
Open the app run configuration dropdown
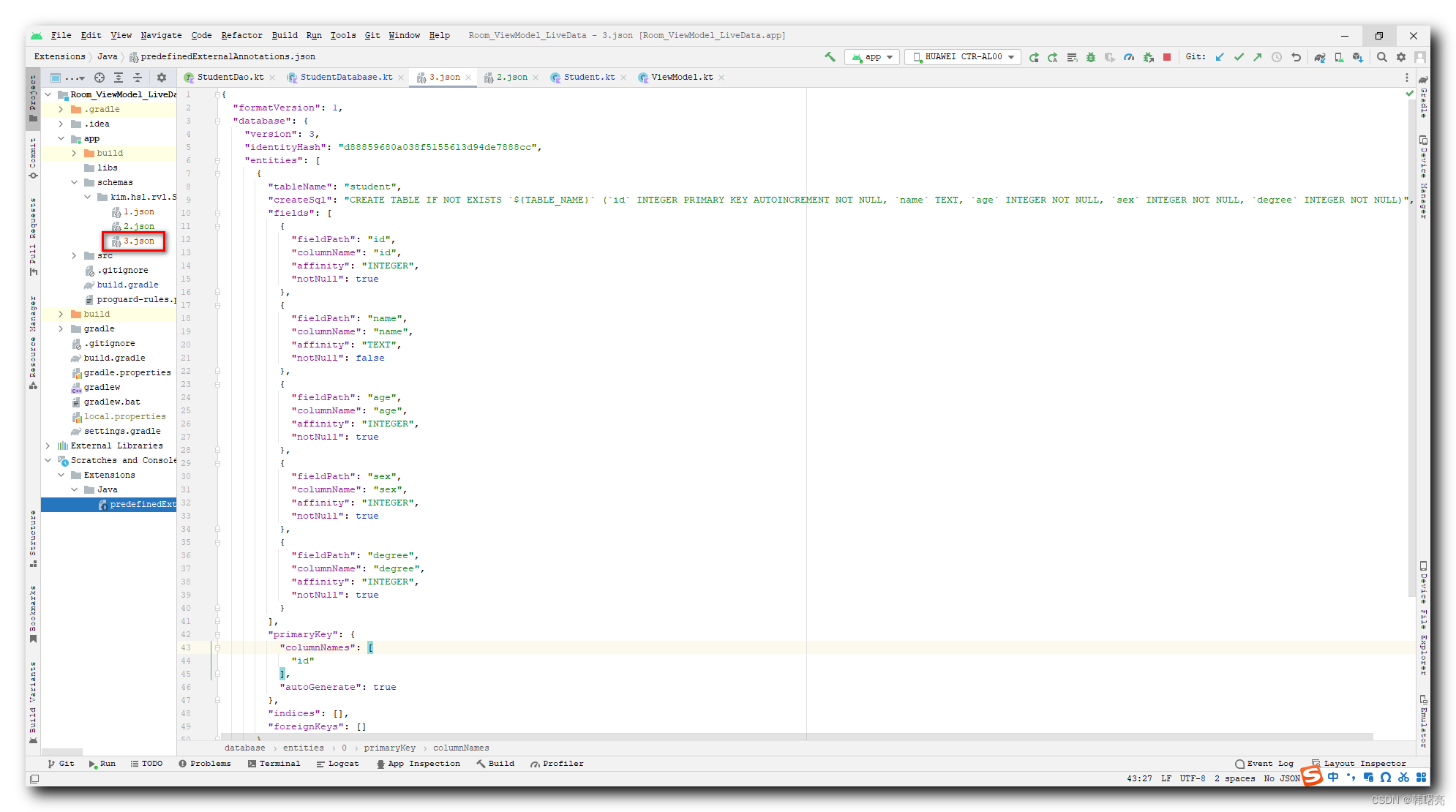click(x=872, y=57)
